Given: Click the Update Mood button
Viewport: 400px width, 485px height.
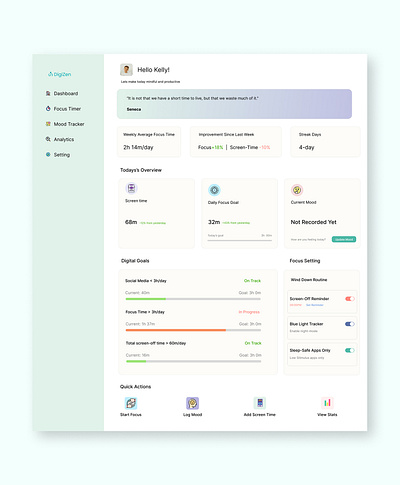Looking at the screenshot, I should [344, 239].
